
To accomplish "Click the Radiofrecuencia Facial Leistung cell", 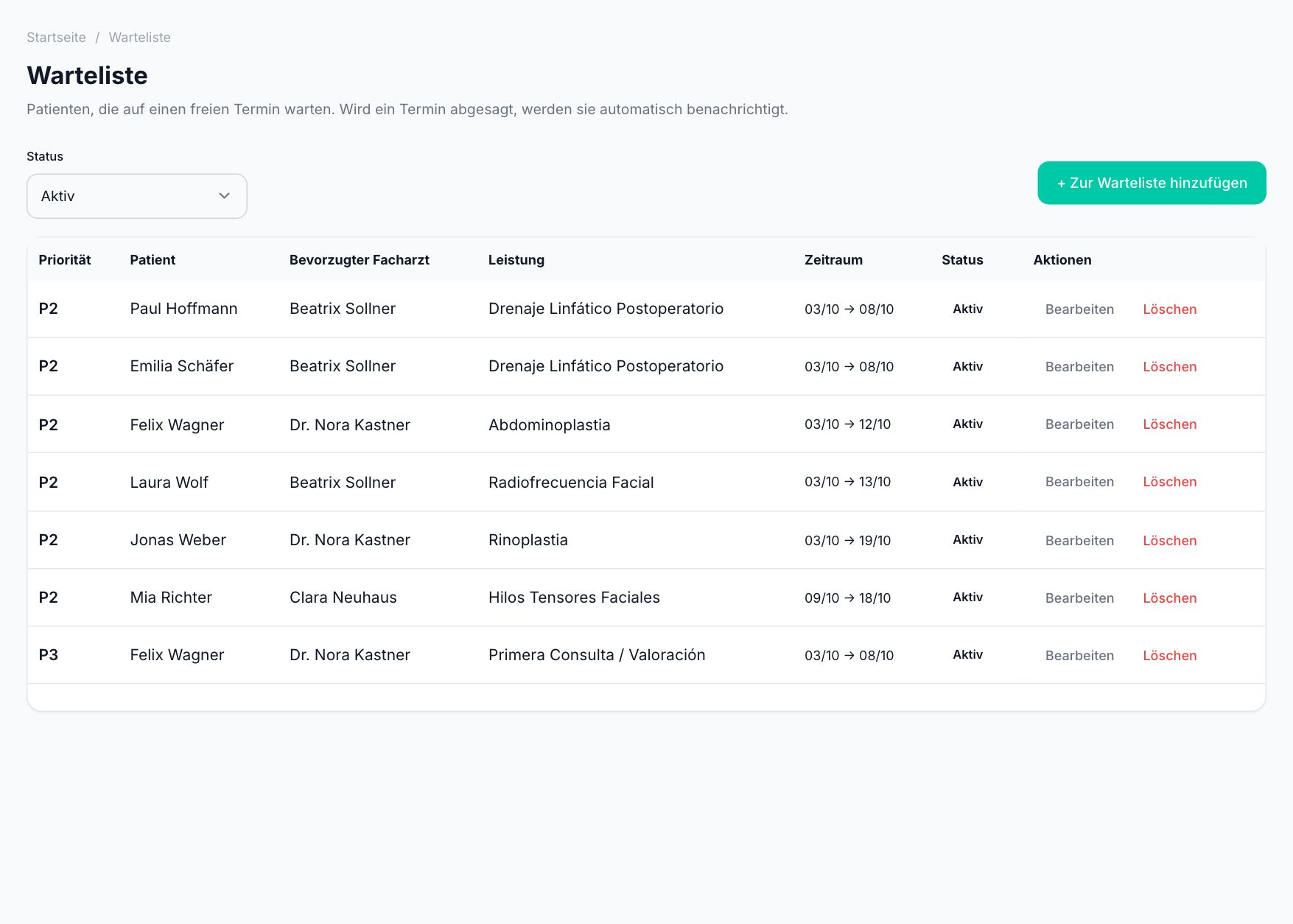I will click(x=571, y=483).
